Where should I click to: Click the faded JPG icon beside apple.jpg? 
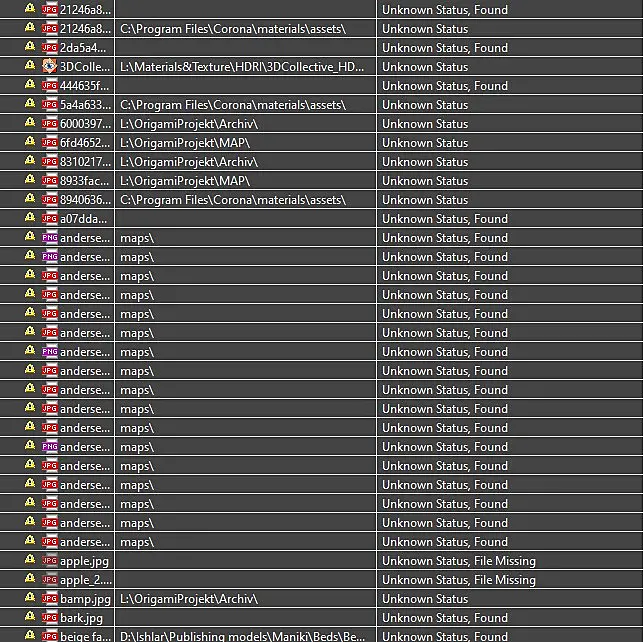point(49,561)
